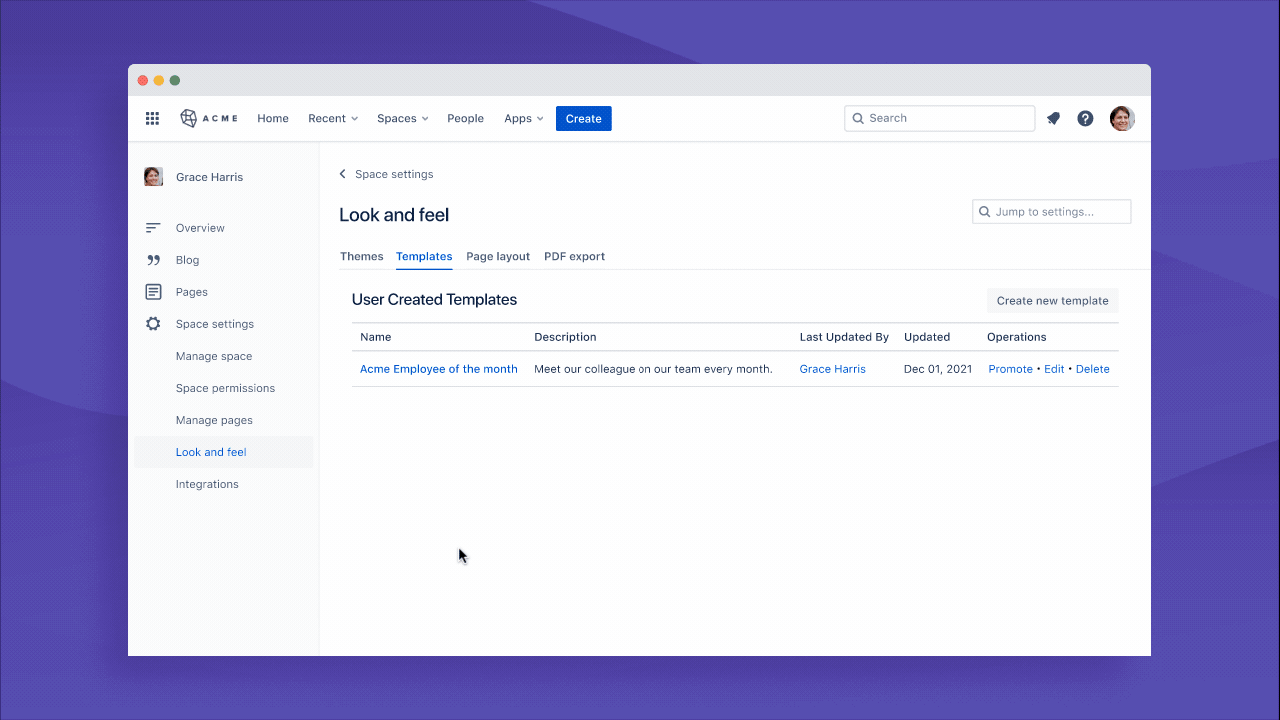
Task: Open notifications rocket icon
Action: (x=1053, y=118)
